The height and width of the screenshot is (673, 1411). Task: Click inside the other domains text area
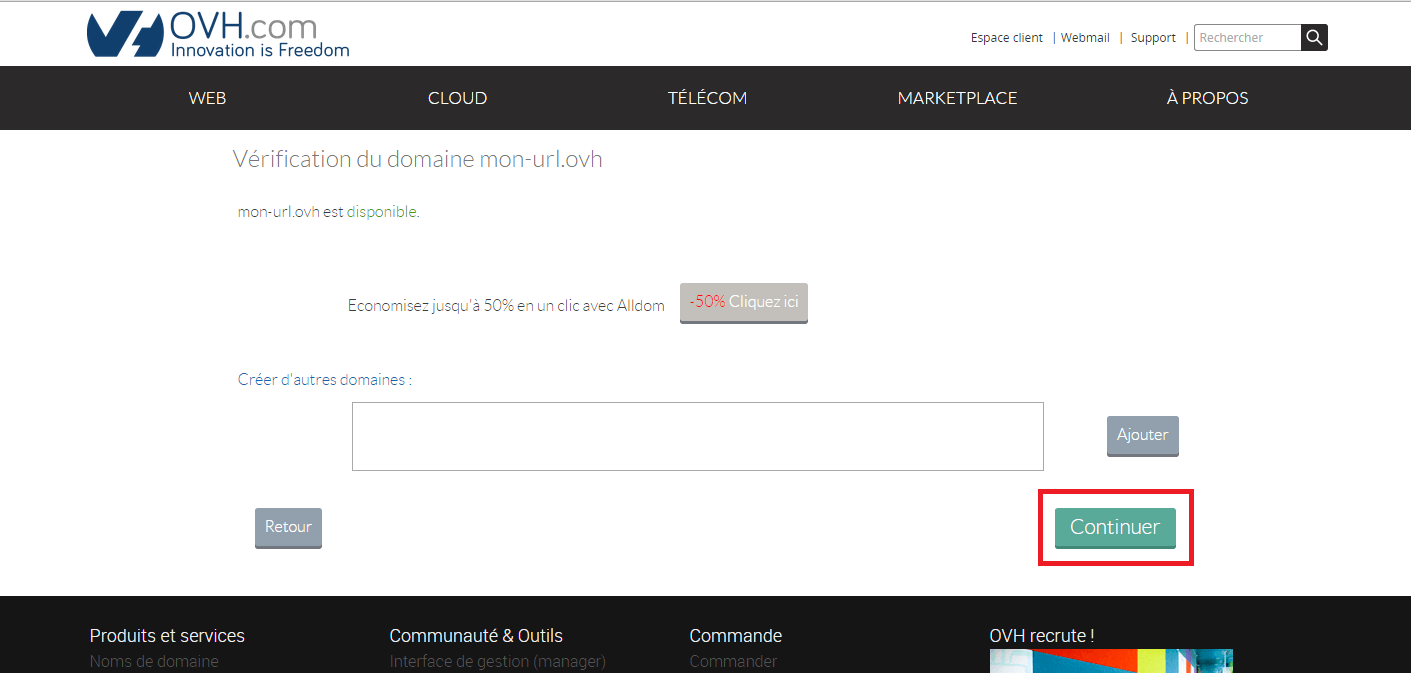[x=697, y=436]
